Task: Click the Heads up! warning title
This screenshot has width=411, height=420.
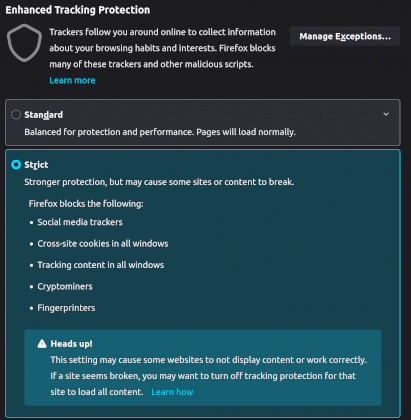Action: tap(71, 344)
